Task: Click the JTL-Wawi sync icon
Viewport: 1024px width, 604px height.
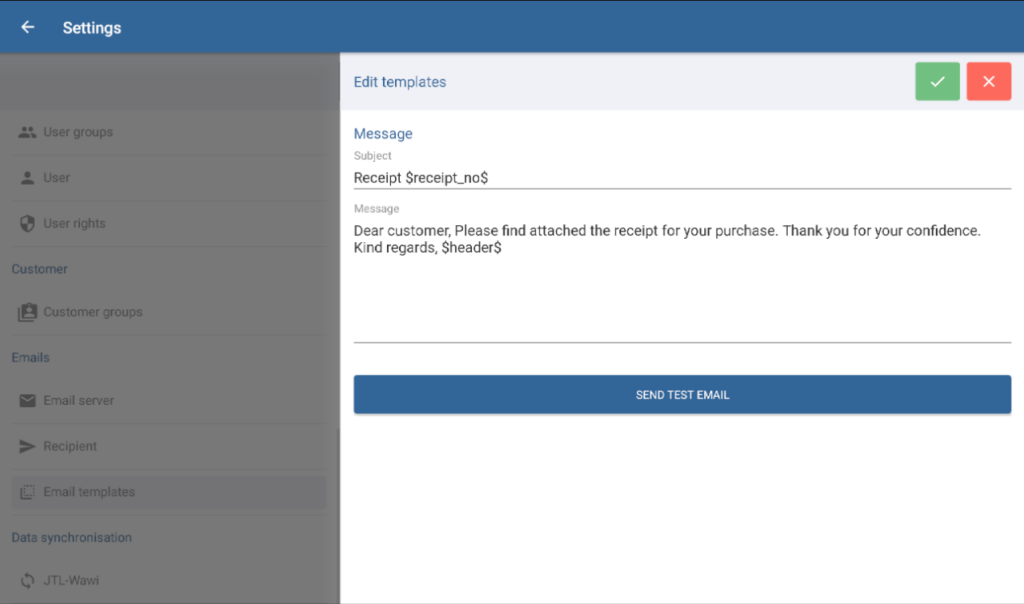Action: pyautogui.click(x=28, y=580)
